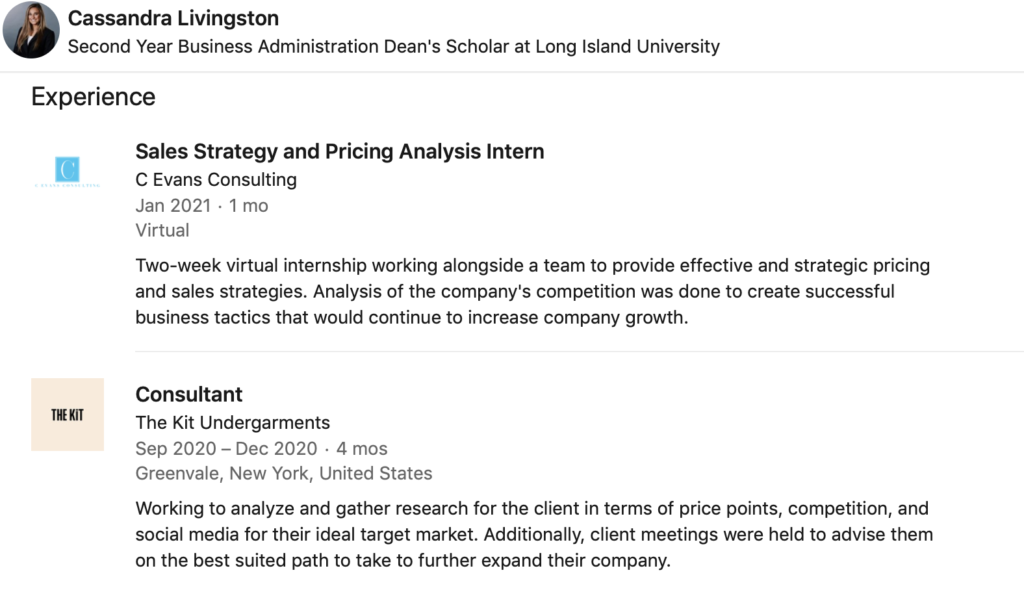Visit the C Evans Consulting company name
This screenshot has width=1024, height=590.
click(x=216, y=180)
